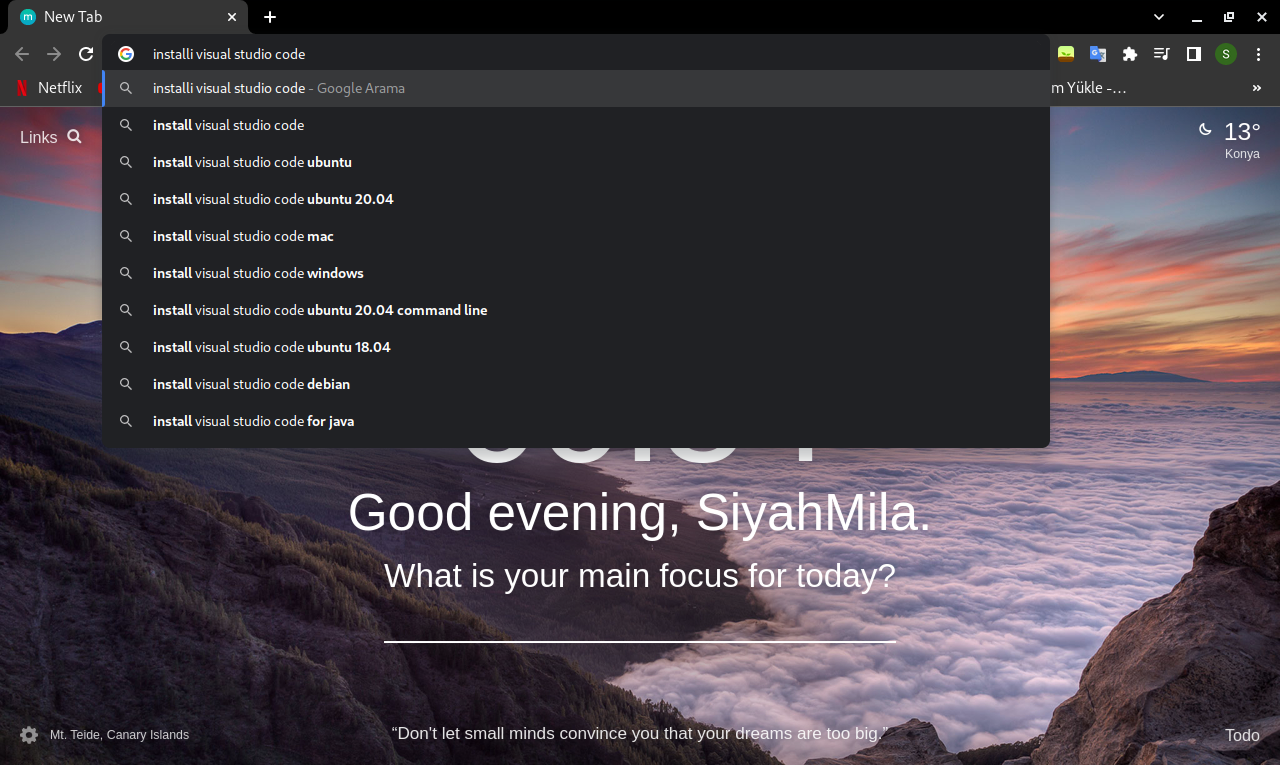The width and height of the screenshot is (1280, 765).
Task: Click 'Mt. Teide, Canary Islands' photo info
Action: (119, 735)
